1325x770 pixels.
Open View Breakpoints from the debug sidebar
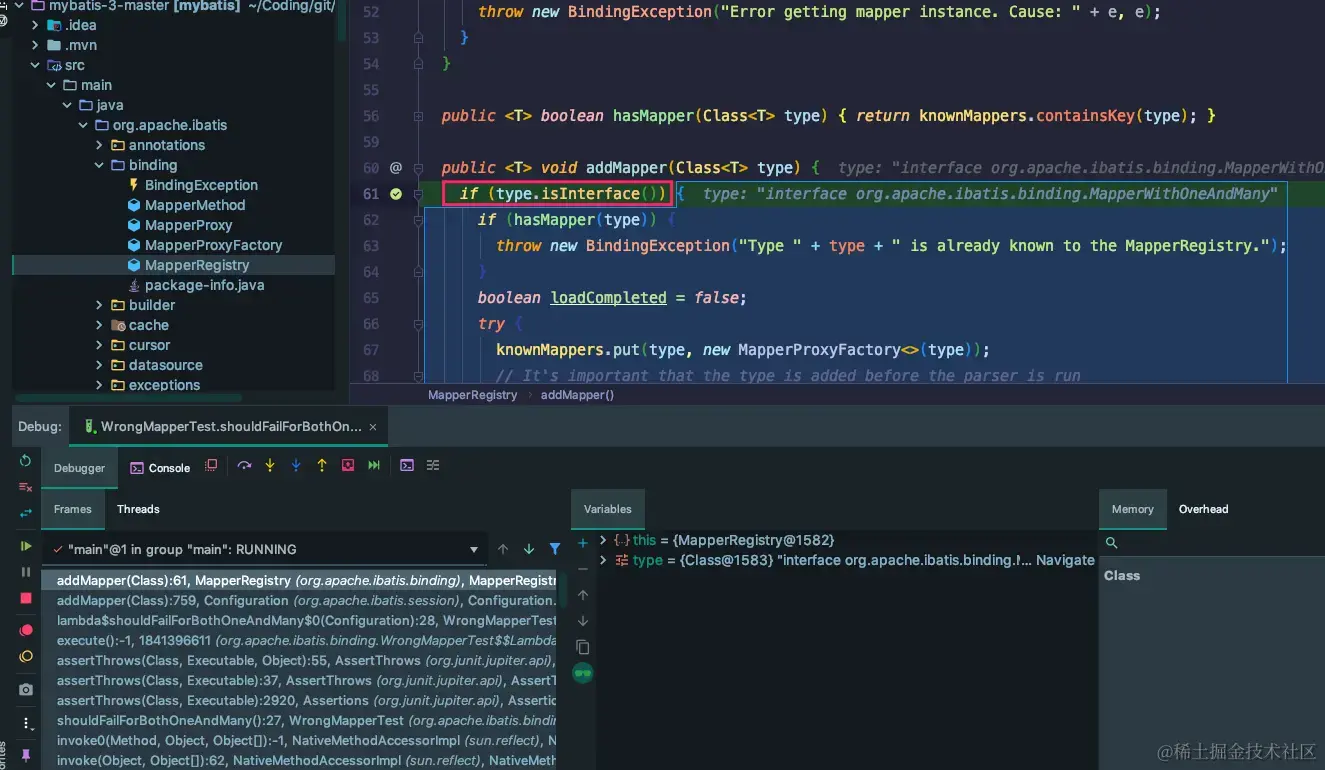tap(26, 631)
